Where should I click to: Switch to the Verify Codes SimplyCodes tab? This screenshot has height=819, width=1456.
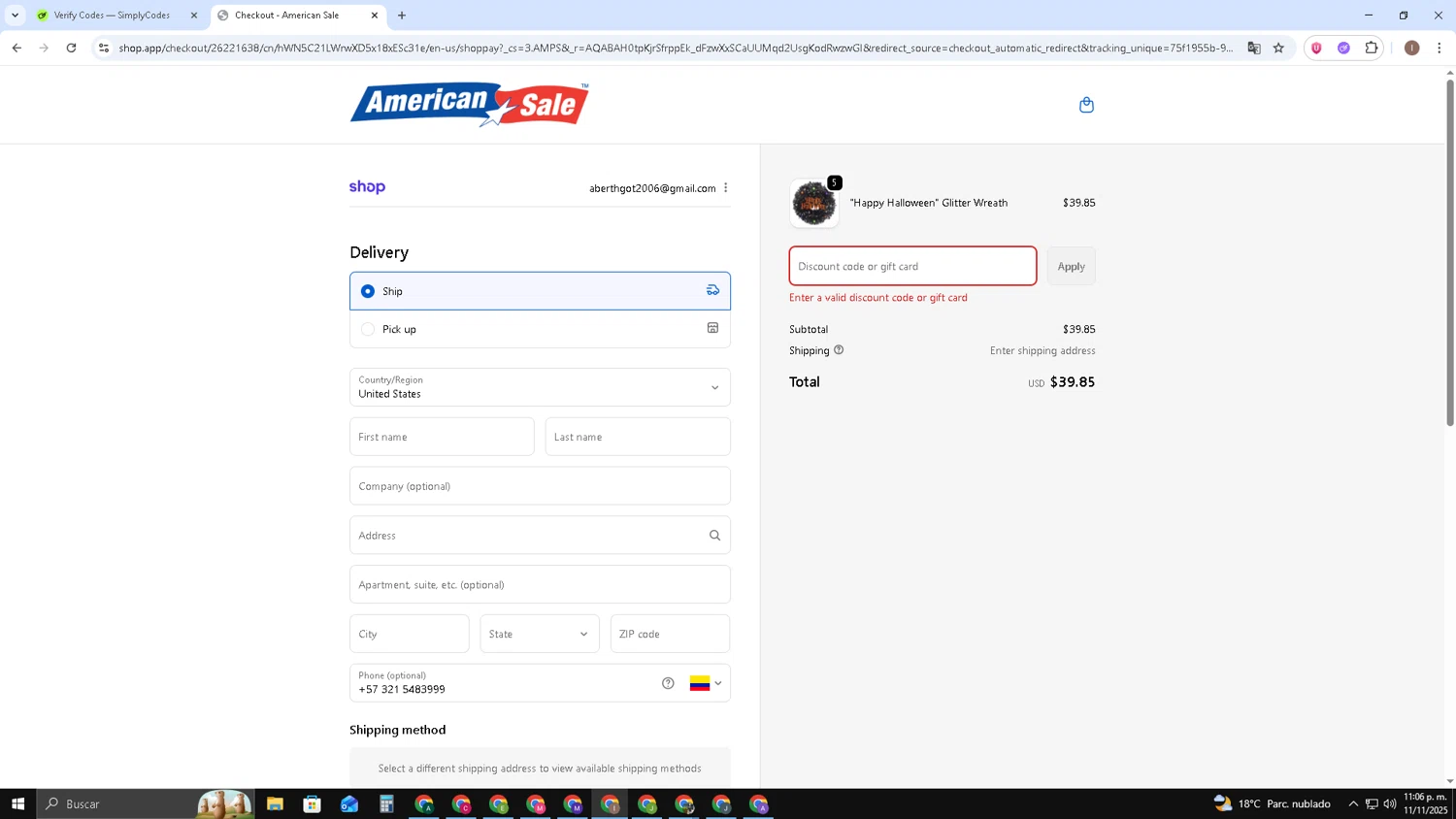[x=112, y=16]
